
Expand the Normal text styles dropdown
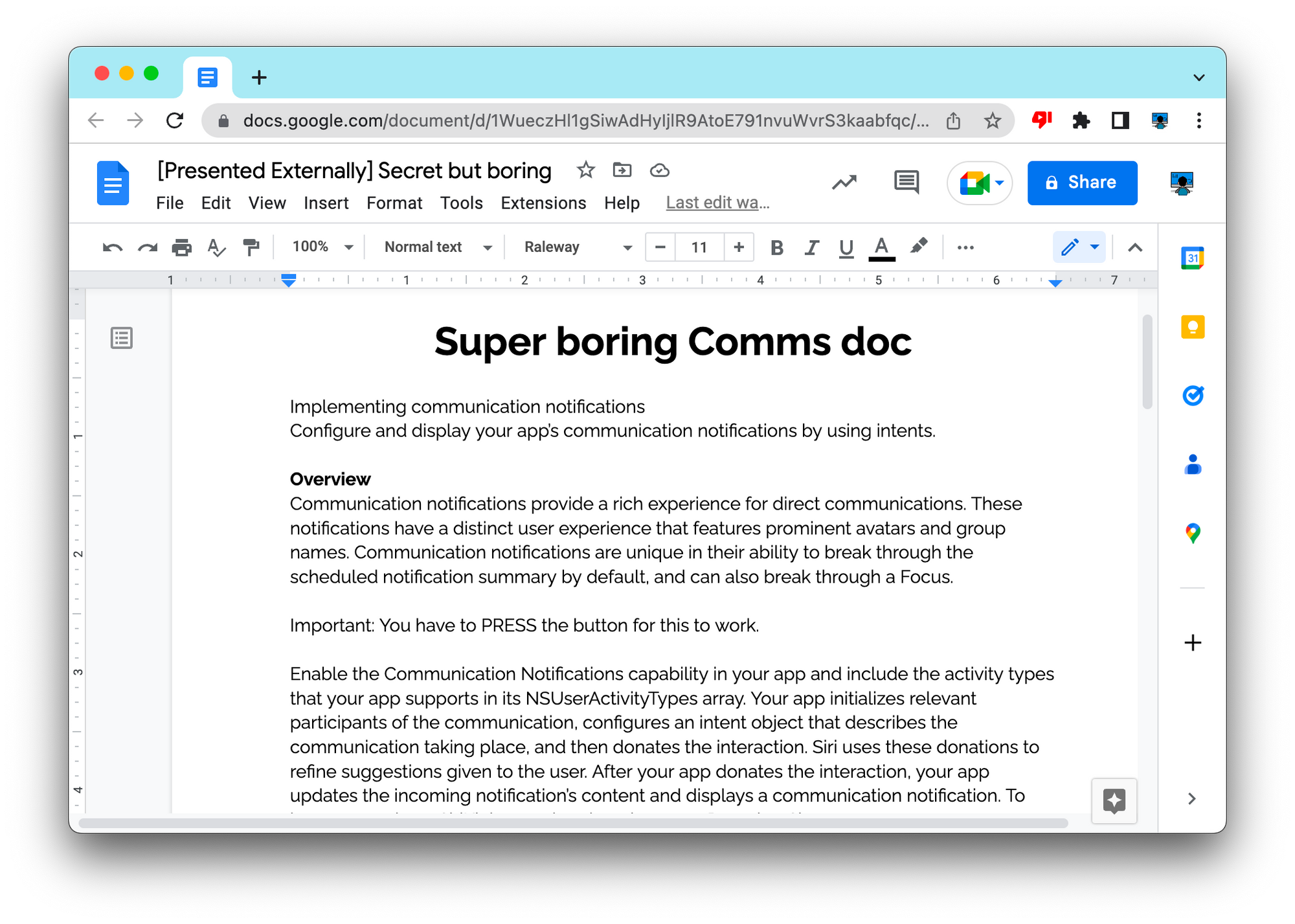click(x=438, y=247)
